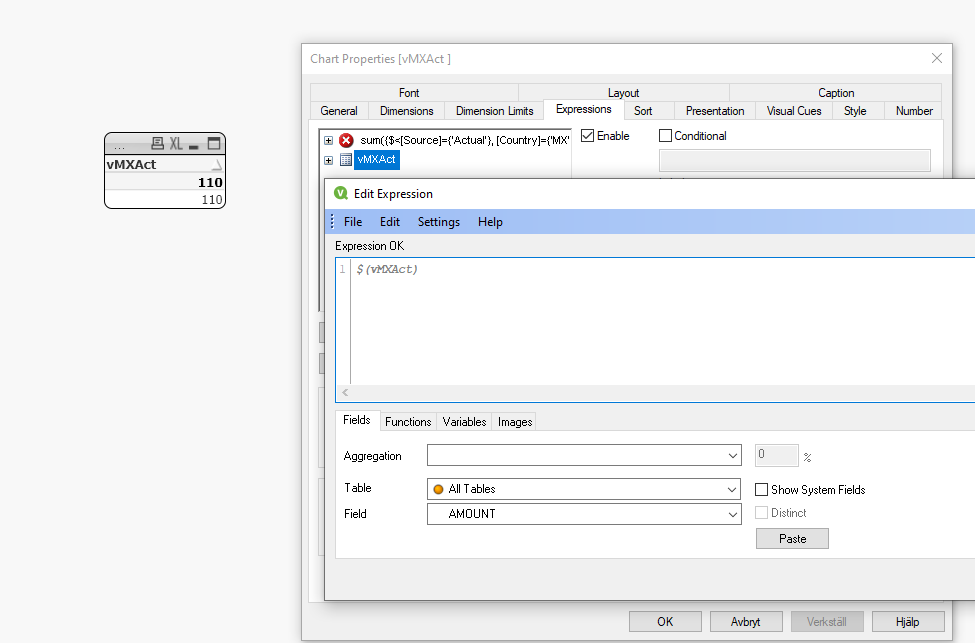
Task: Click the table icon beside vMXAct expression
Action: (346, 160)
